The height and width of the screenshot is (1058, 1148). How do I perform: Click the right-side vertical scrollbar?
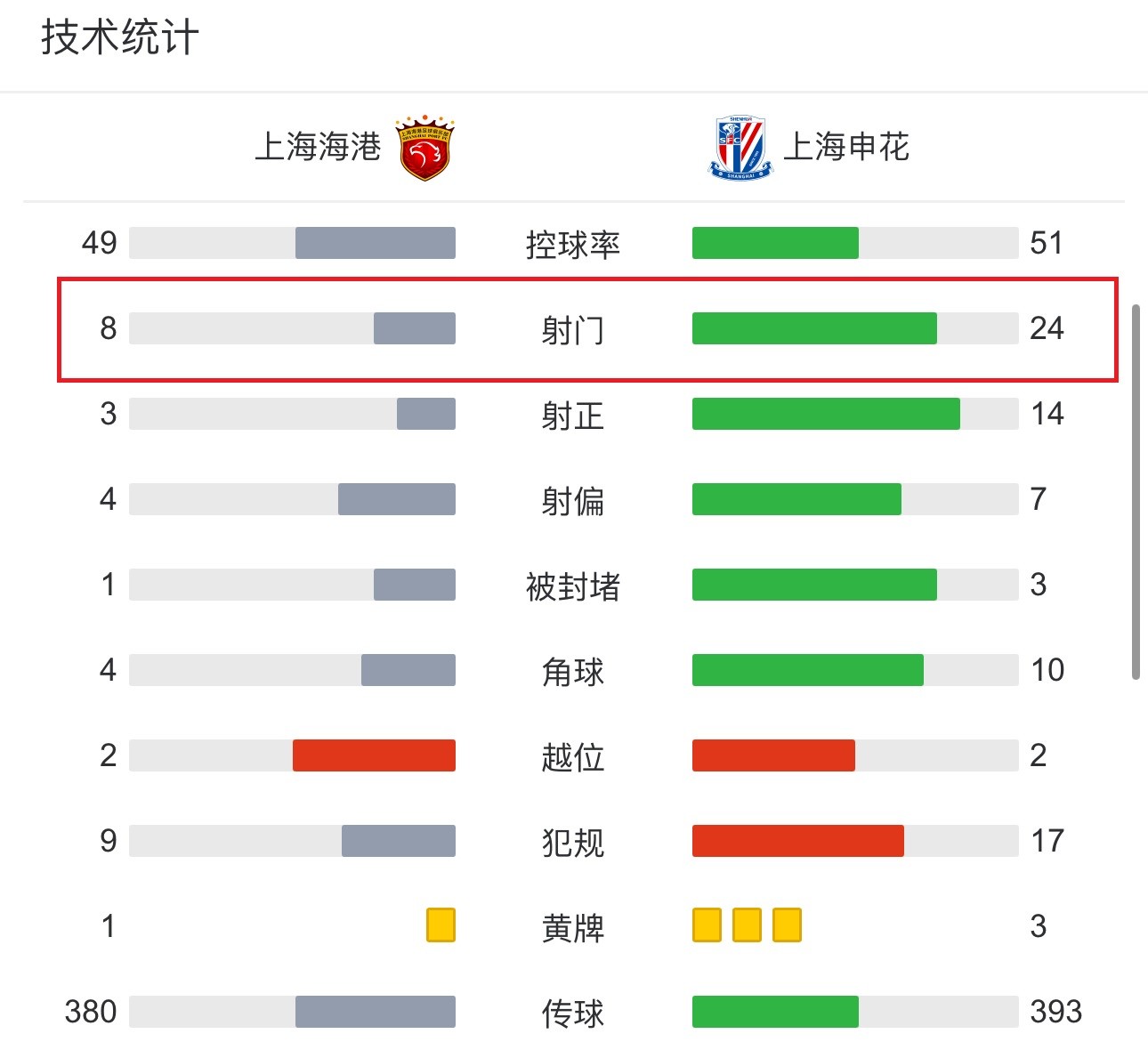pos(1136,492)
